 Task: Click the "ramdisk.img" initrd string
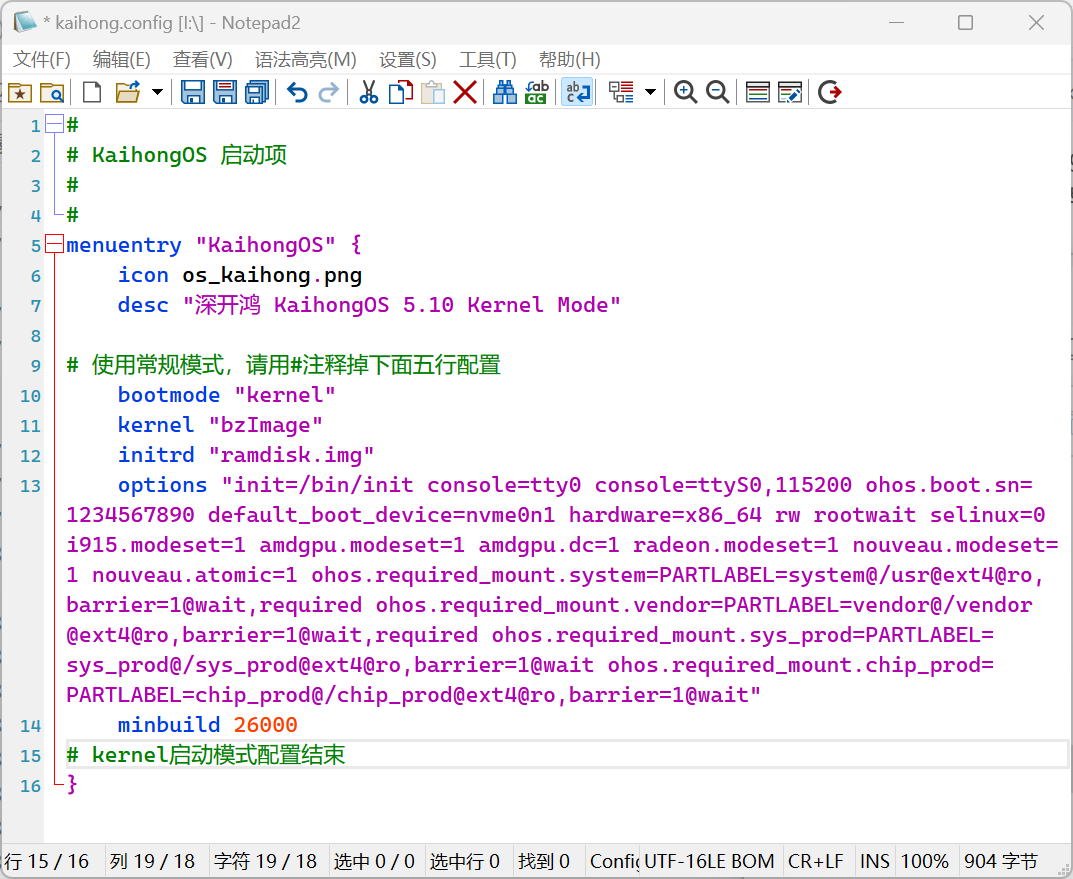[x=292, y=456]
